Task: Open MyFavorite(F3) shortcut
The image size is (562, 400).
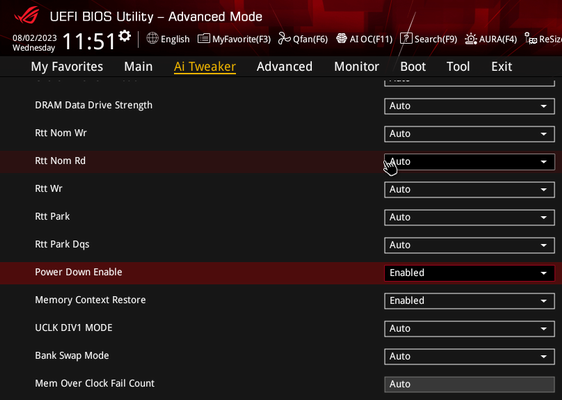Action: [241, 39]
